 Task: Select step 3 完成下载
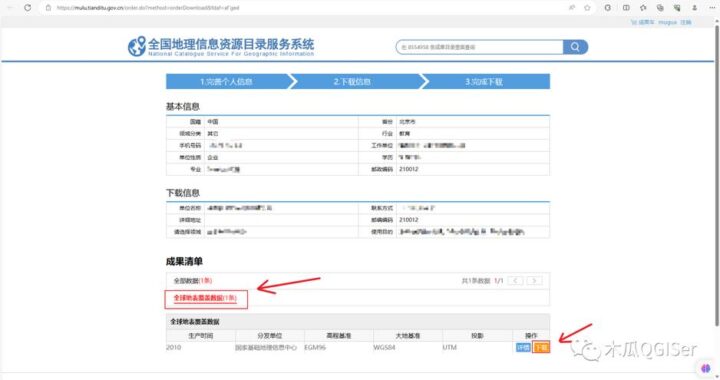(484, 82)
